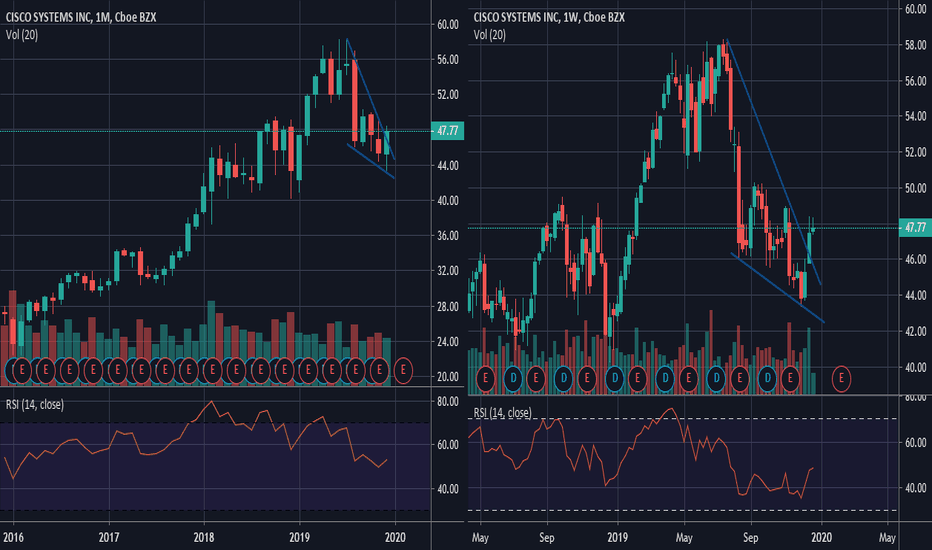Screen dimensions: 932x550
Task: Click the 47.77 price tag on weekly chart
Action: [915, 227]
